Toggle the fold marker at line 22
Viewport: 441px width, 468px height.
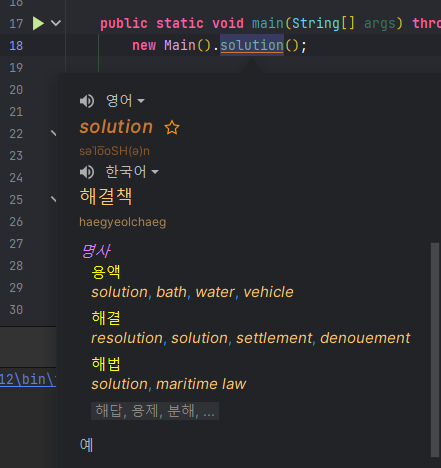(x=53, y=133)
